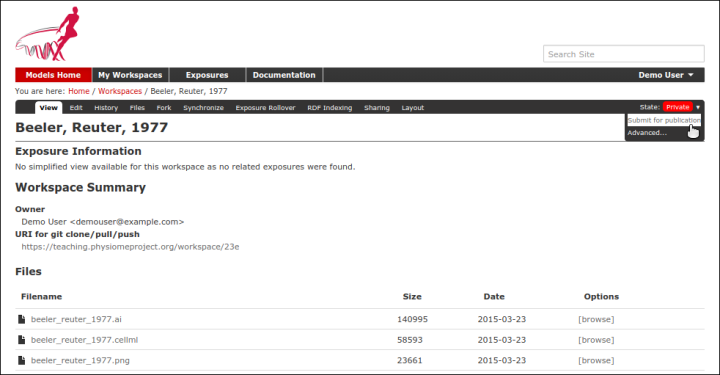720x375 pixels.
Task: Open the Fork tab
Action: tap(164, 108)
